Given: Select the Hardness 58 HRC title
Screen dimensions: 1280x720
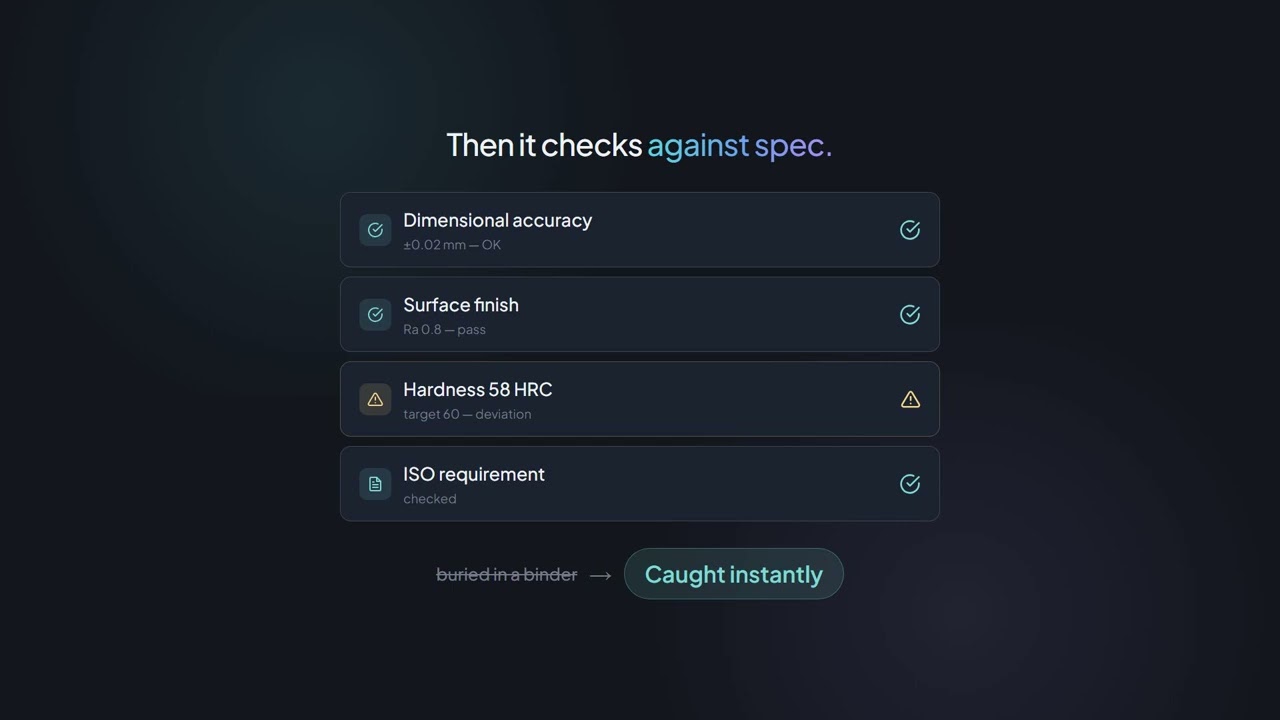Looking at the screenshot, I should (478, 390).
